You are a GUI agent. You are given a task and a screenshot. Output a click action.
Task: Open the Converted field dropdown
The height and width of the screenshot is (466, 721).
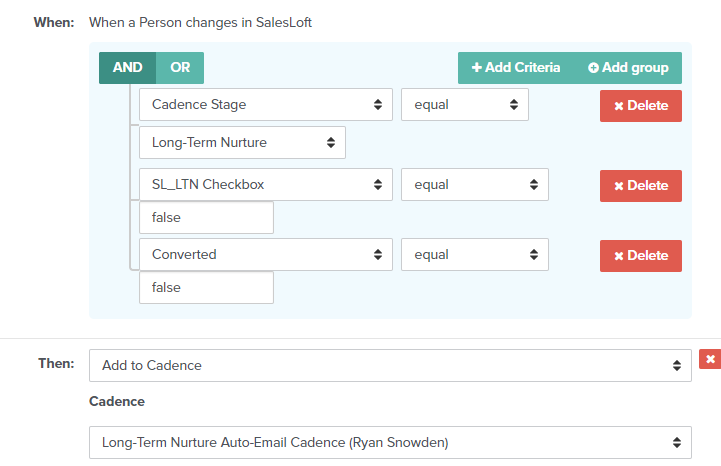[265, 255]
